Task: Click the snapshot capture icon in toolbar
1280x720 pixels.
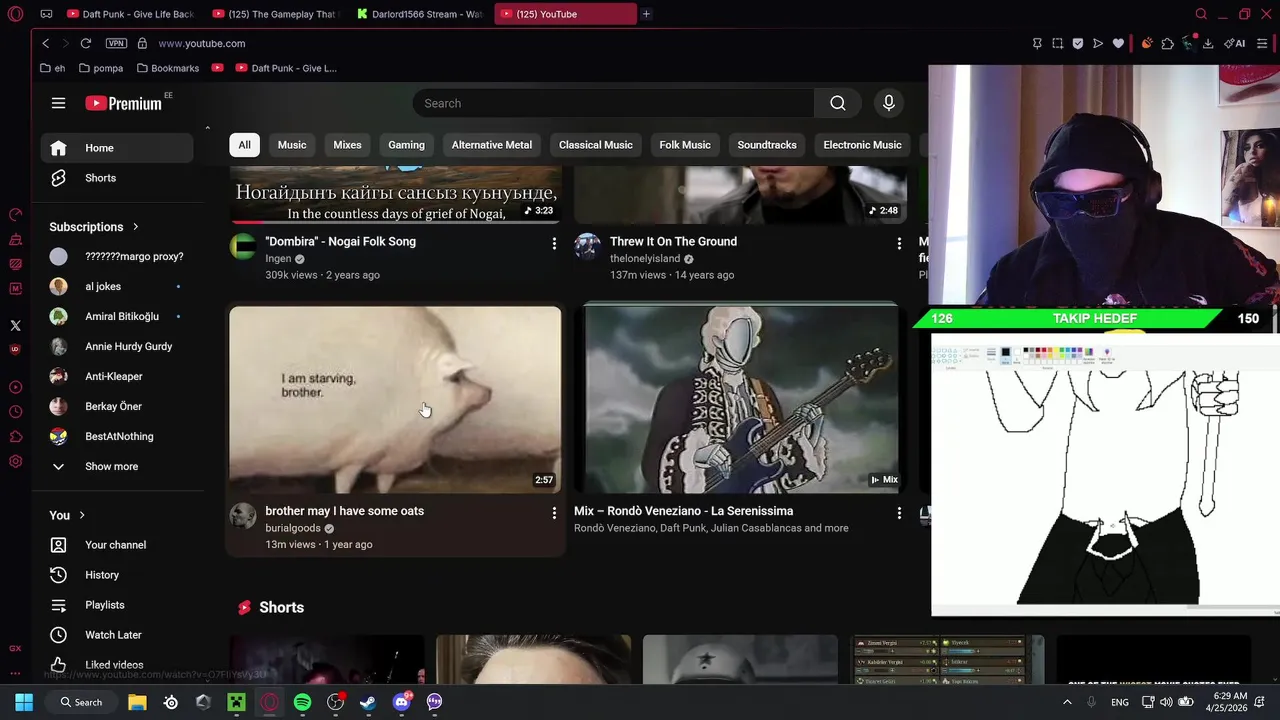Action: (x=1057, y=43)
